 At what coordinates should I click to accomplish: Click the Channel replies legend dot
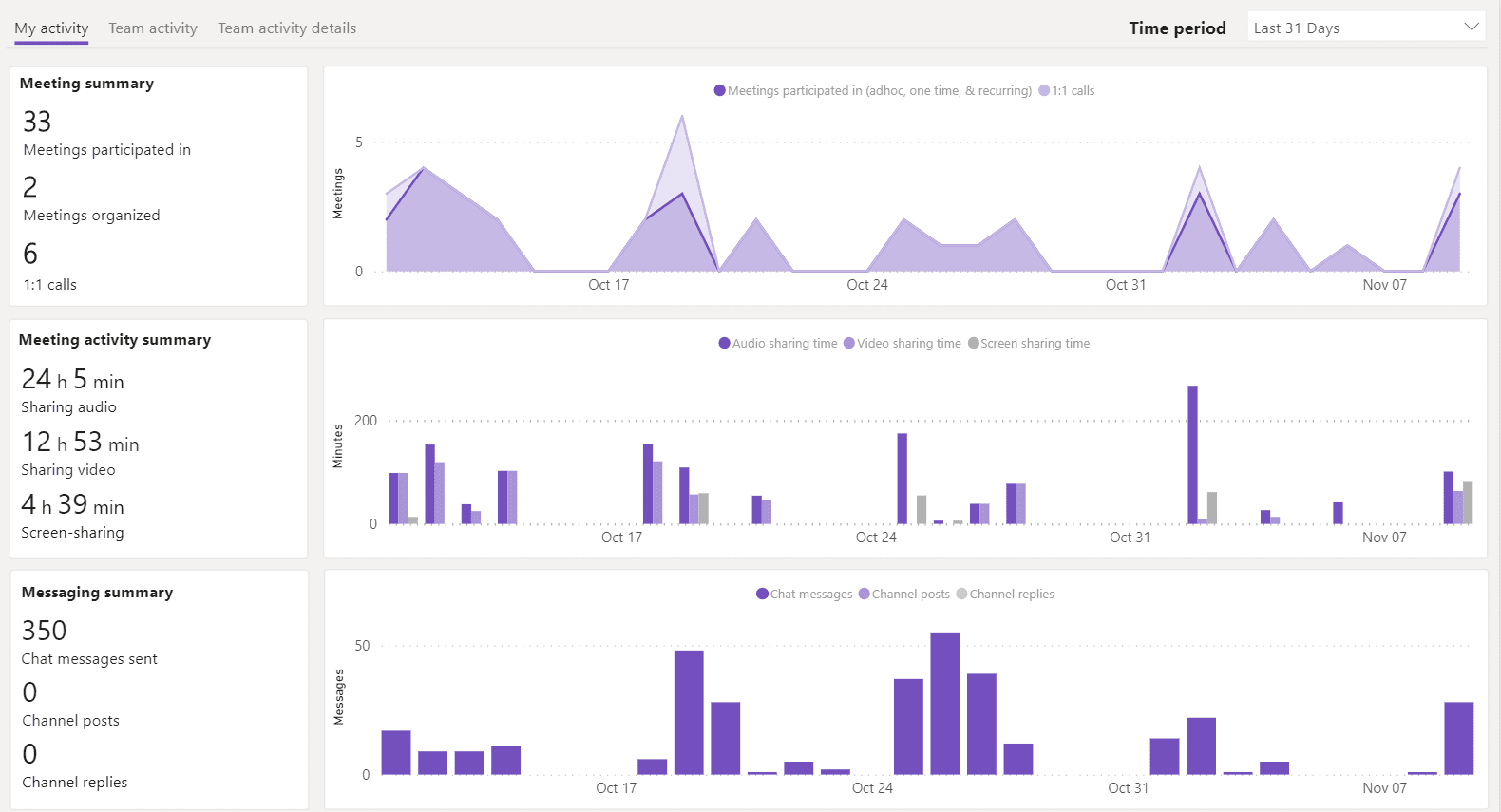(x=961, y=595)
